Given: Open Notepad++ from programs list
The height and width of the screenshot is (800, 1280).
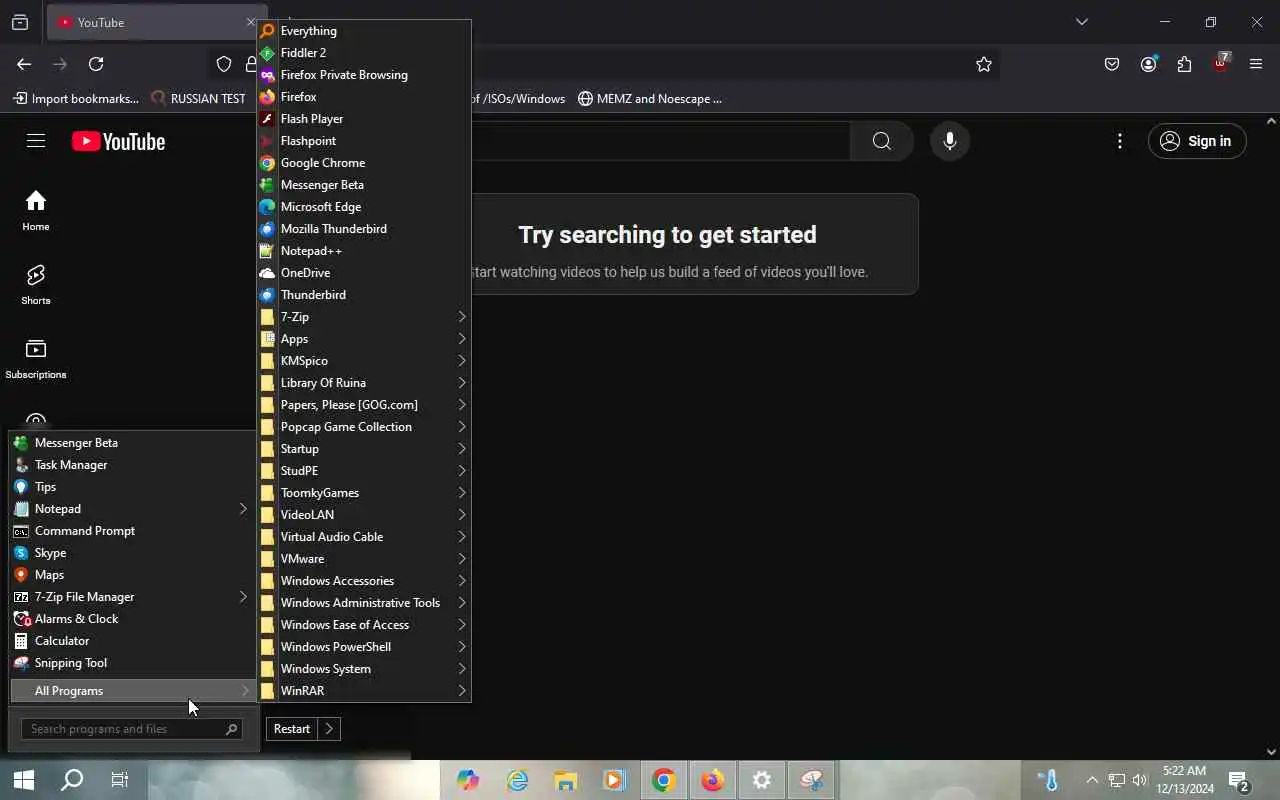Looking at the screenshot, I should point(364,251).
